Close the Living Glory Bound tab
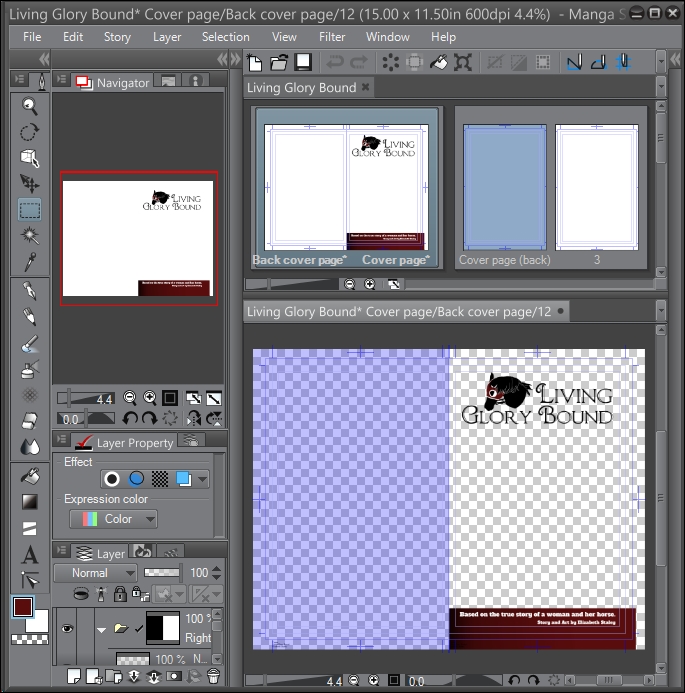Viewport: 685px width, 693px height. [365, 87]
